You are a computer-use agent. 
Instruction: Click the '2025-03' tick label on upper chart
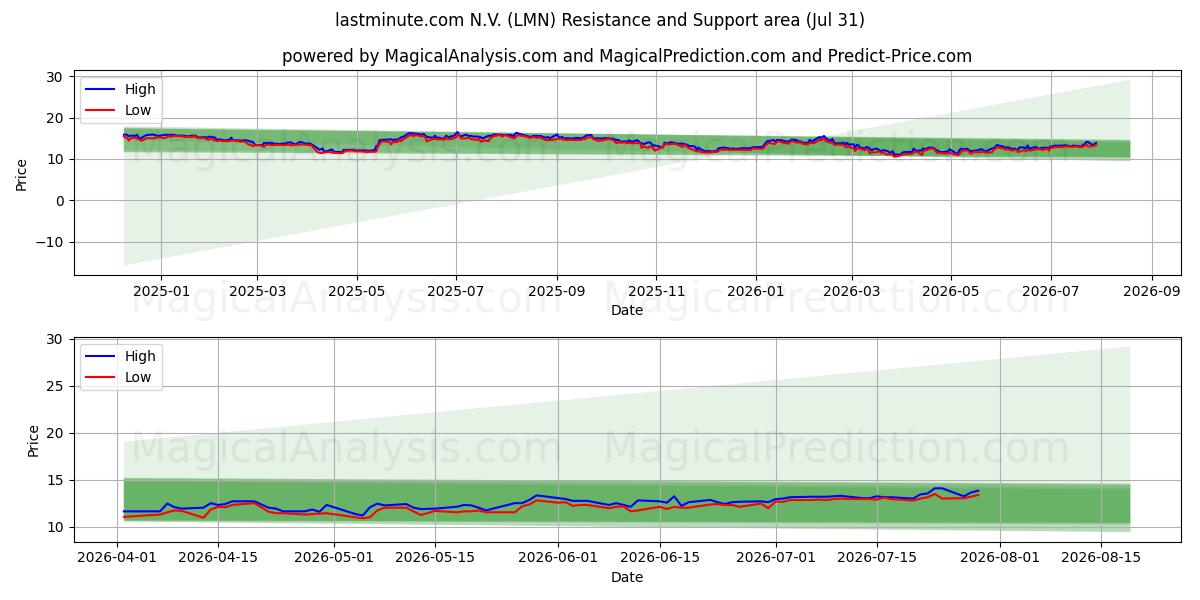tap(257, 291)
